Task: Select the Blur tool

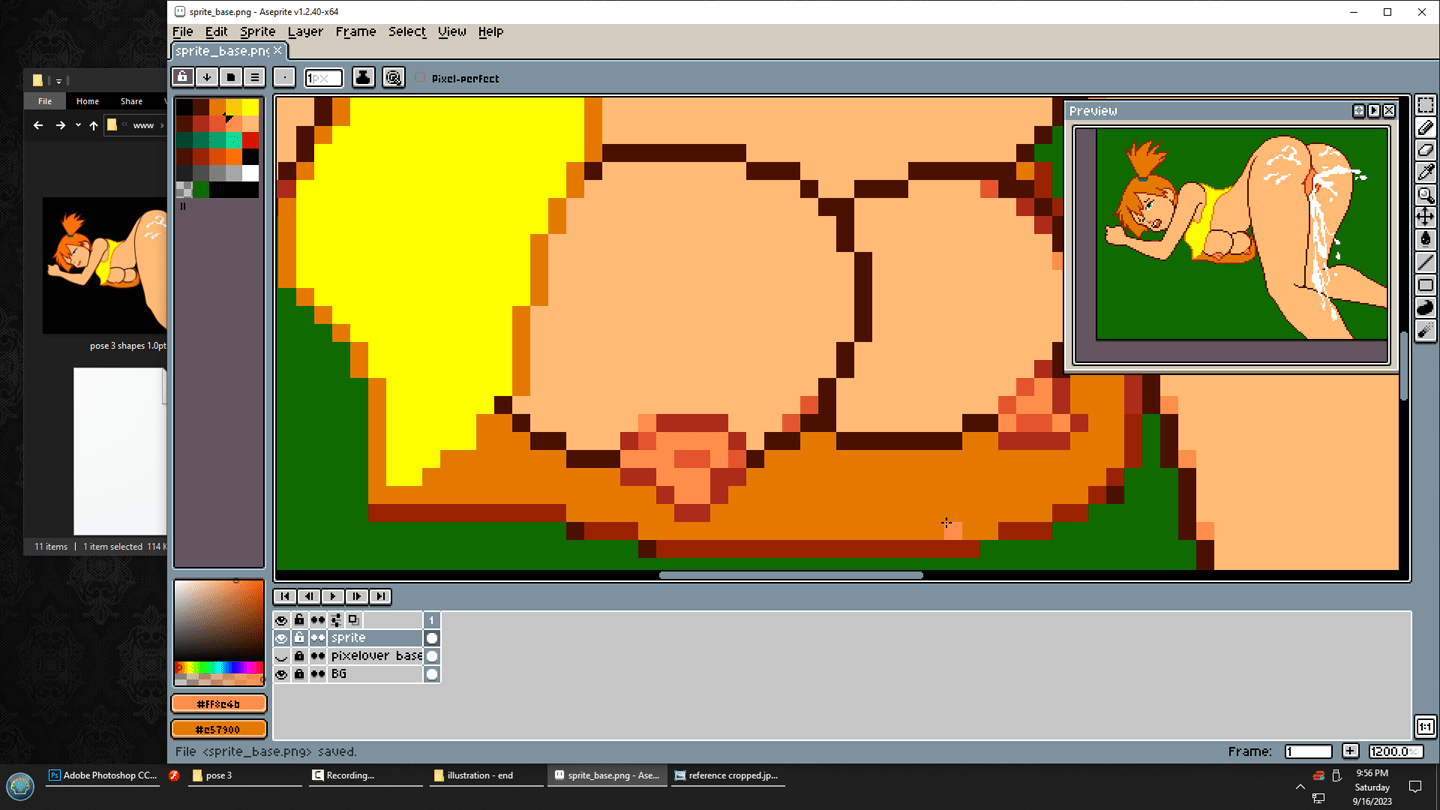Action: point(1425,330)
